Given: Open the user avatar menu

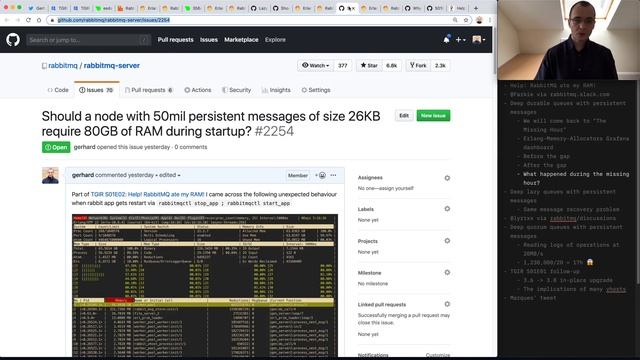Looking at the screenshot, I should pos(478,40).
